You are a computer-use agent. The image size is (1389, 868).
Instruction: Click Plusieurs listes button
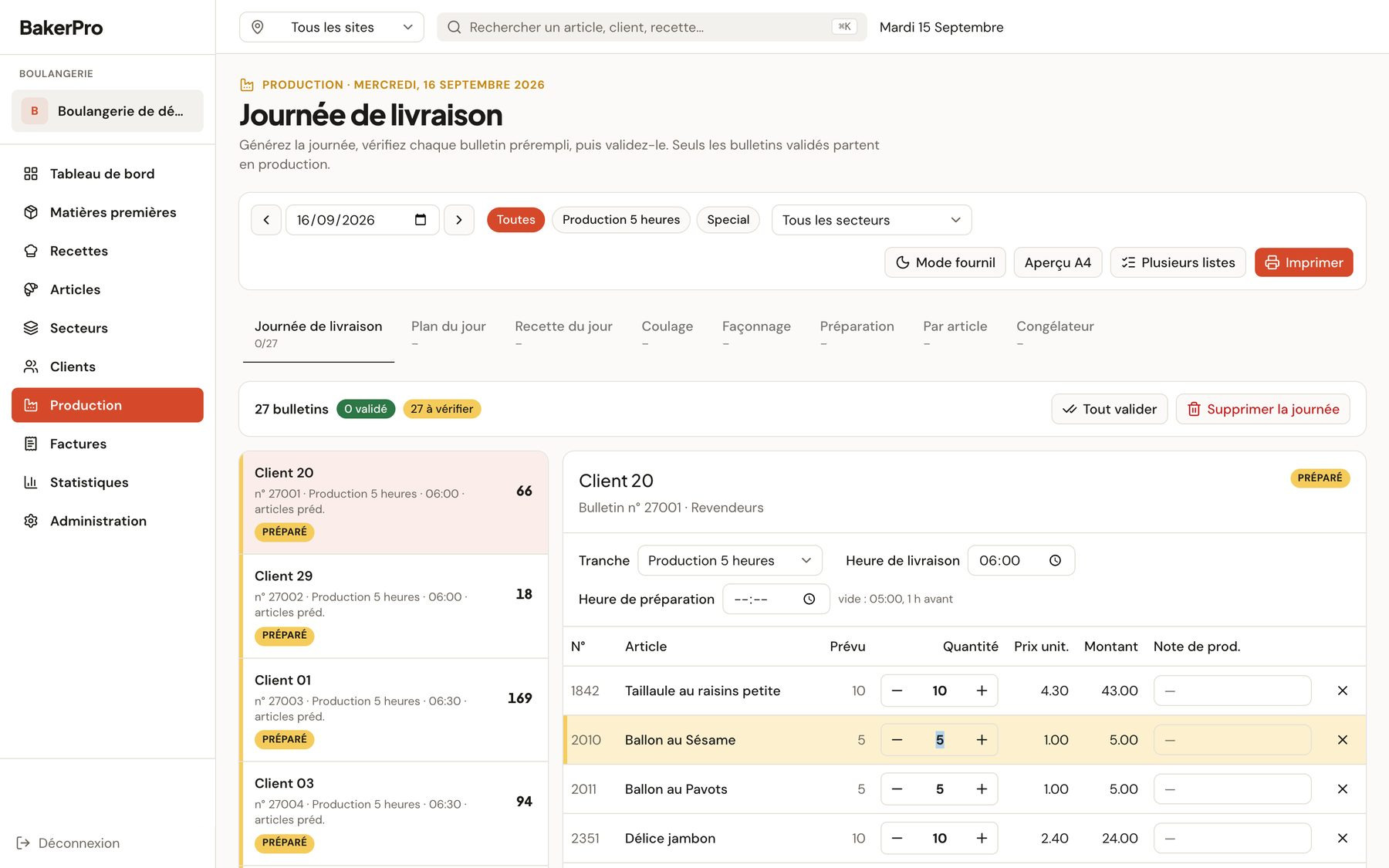pos(1178,262)
